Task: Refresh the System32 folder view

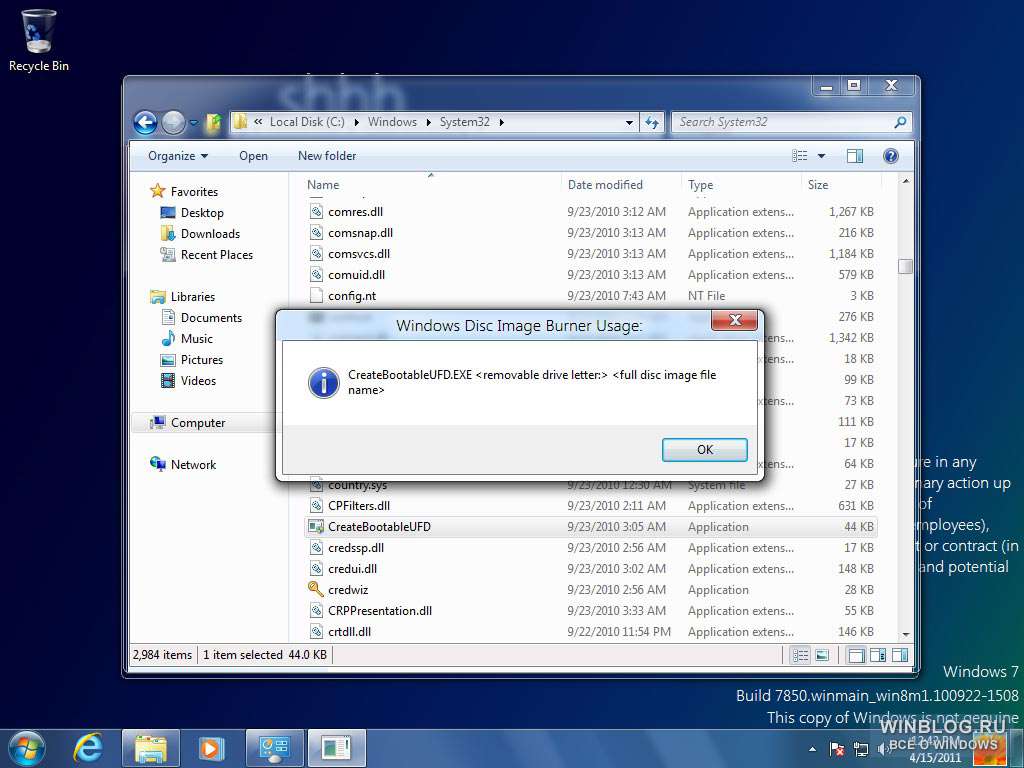Action: [x=652, y=122]
